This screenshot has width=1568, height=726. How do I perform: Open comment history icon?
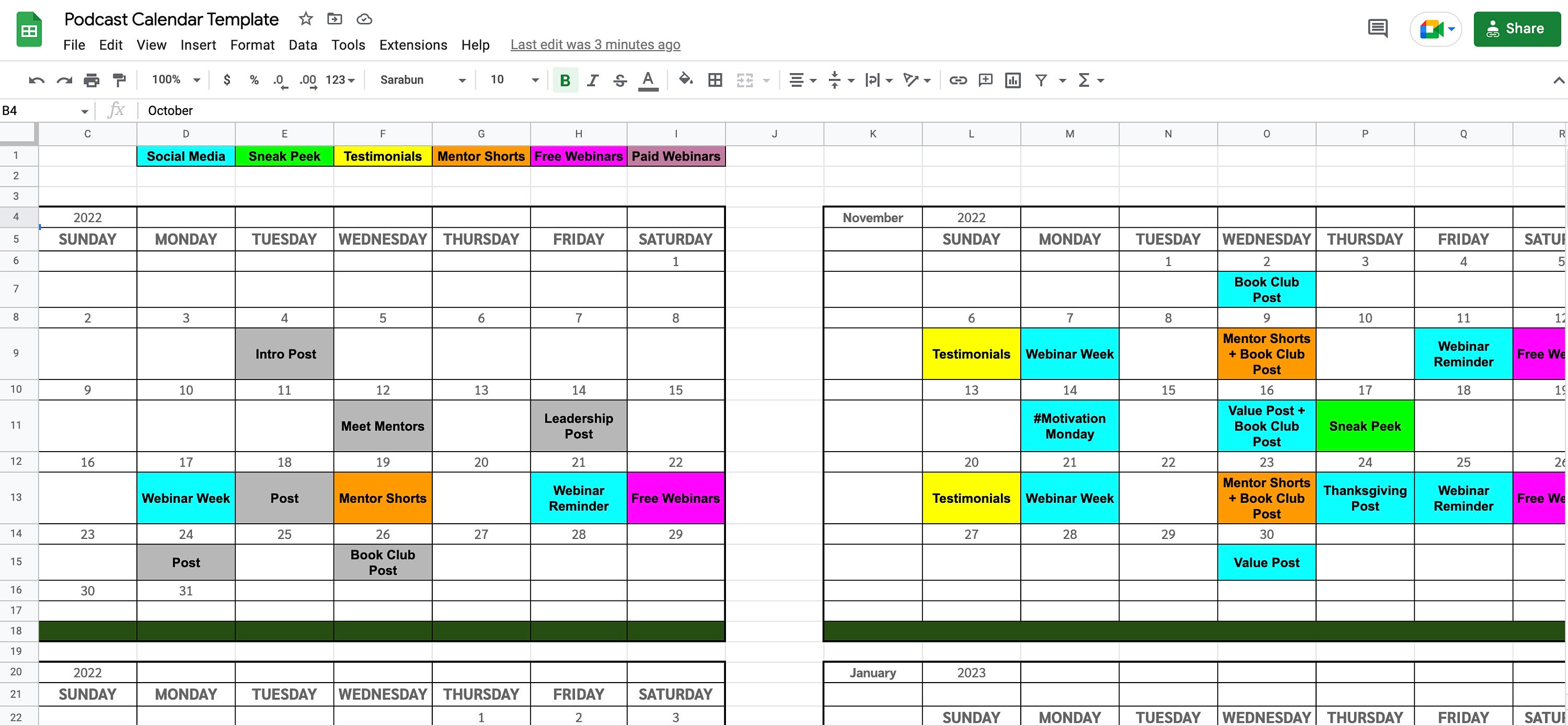(1377, 29)
